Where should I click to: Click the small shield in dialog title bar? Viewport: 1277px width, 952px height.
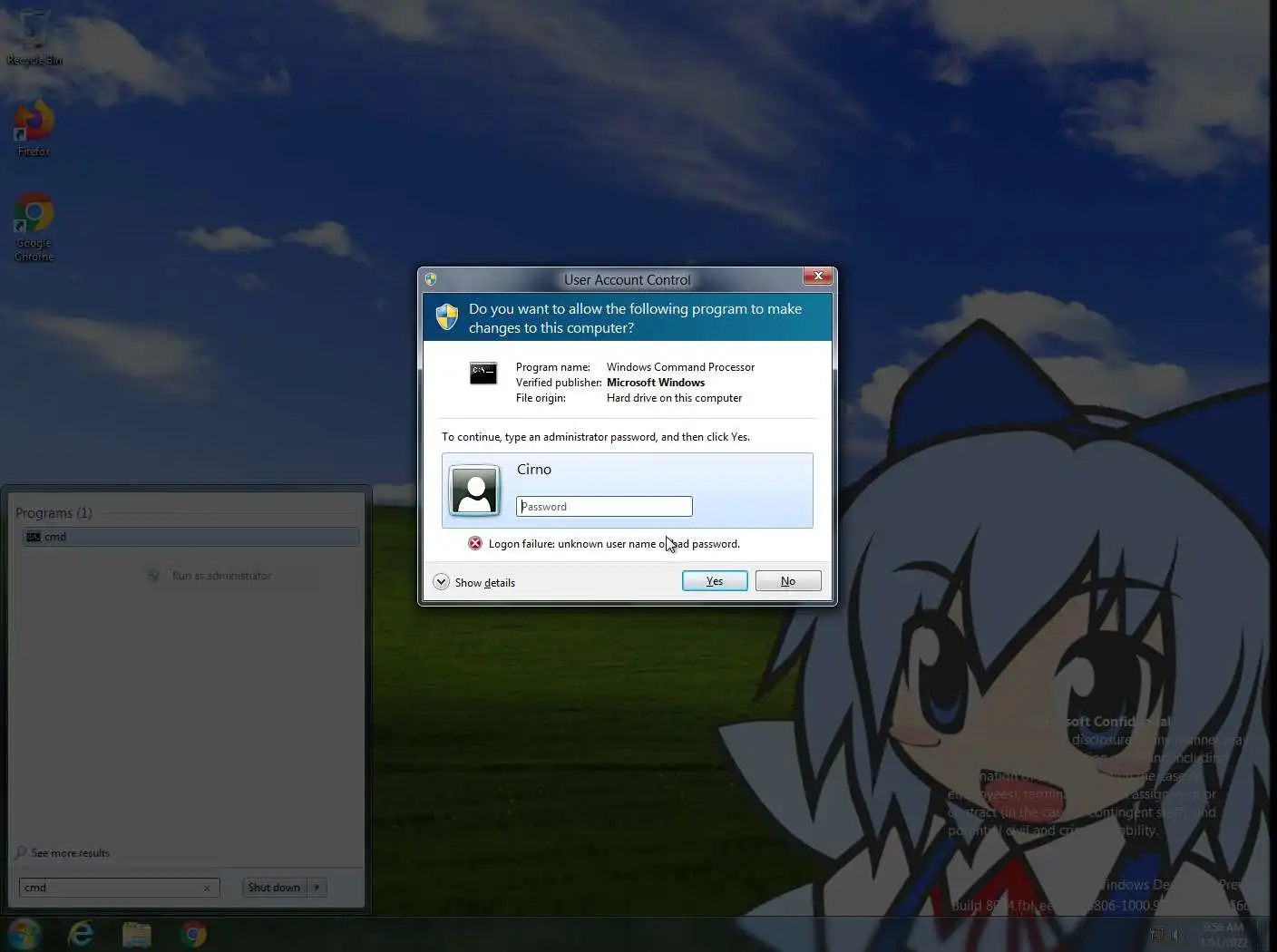(x=431, y=279)
